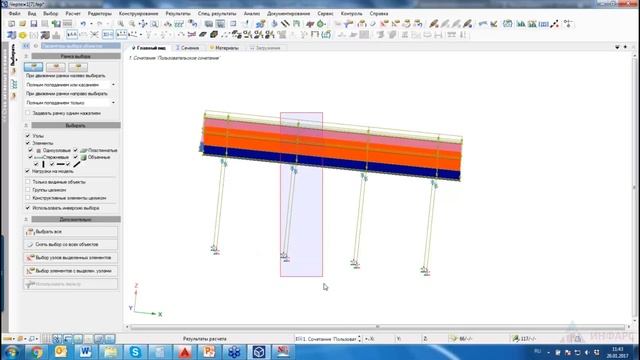Click the red-dotted diagonal line icon
Viewport: 640px width, 360px height.
[554, 24]
